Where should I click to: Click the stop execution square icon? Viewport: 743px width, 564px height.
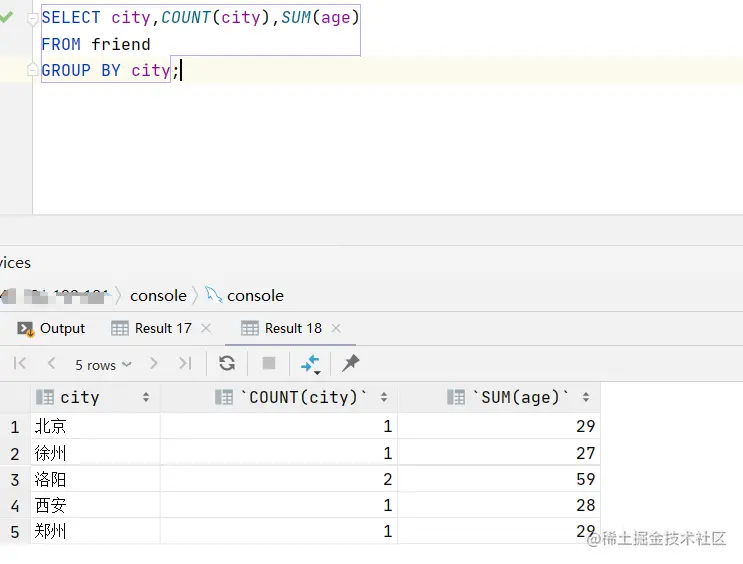(x=269, y=364)
